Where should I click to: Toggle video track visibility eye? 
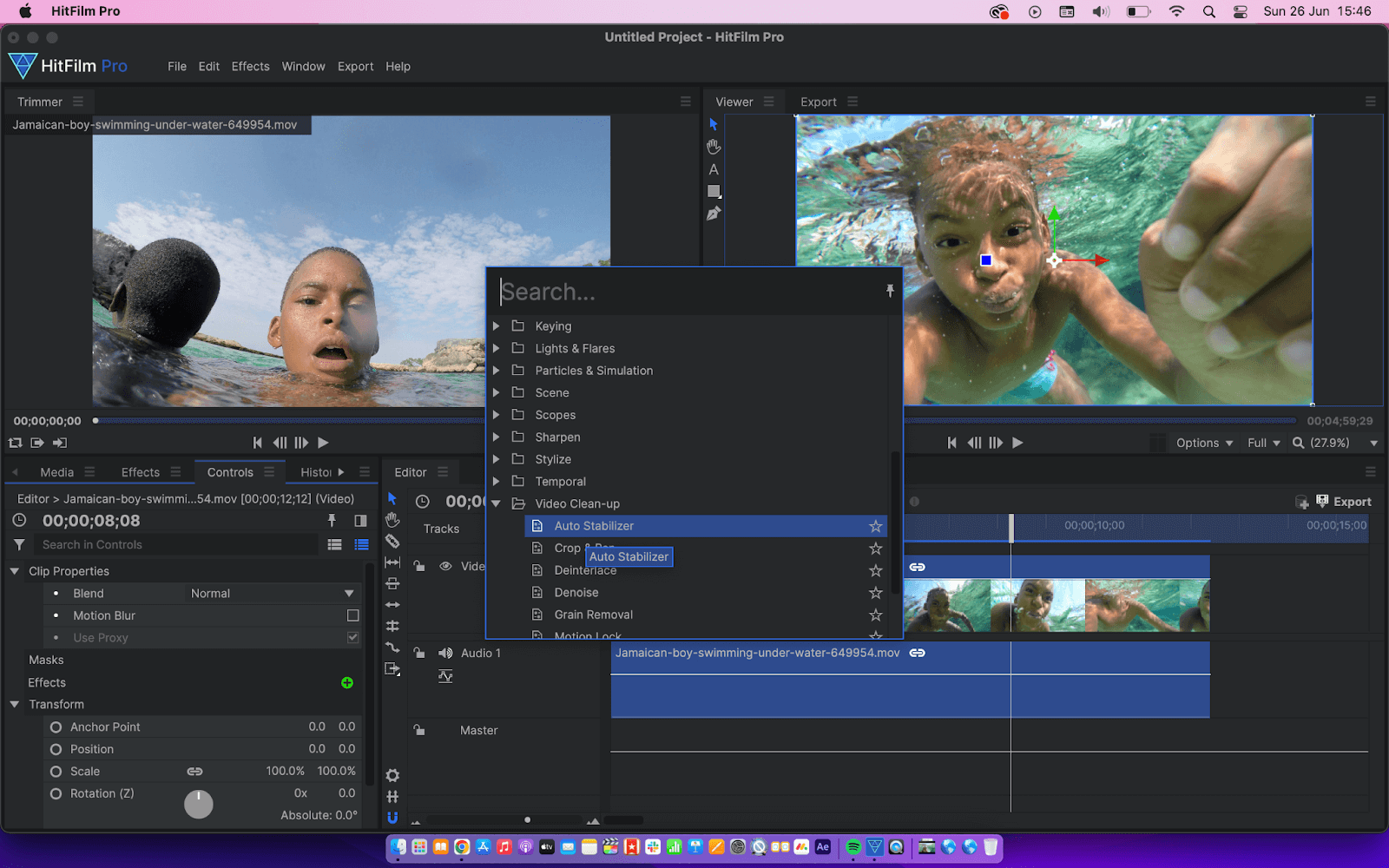[445, 566]
